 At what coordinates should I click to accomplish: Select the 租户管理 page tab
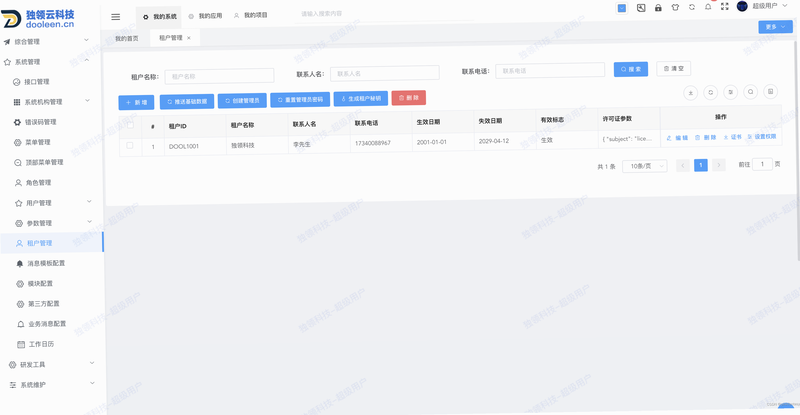pyautogui.click(x=170, y=38)
